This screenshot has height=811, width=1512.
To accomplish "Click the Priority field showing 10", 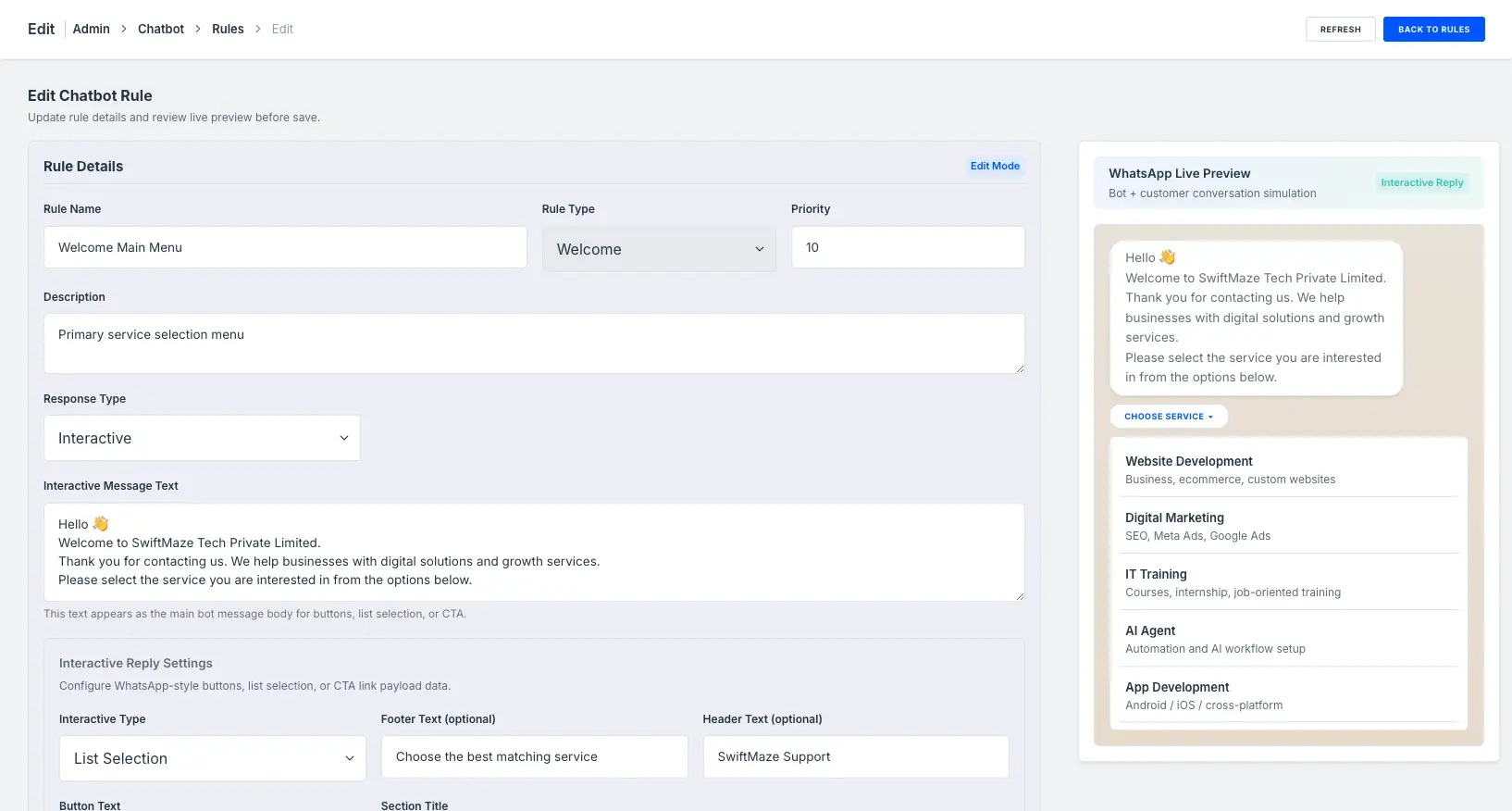I will point(908,247).
